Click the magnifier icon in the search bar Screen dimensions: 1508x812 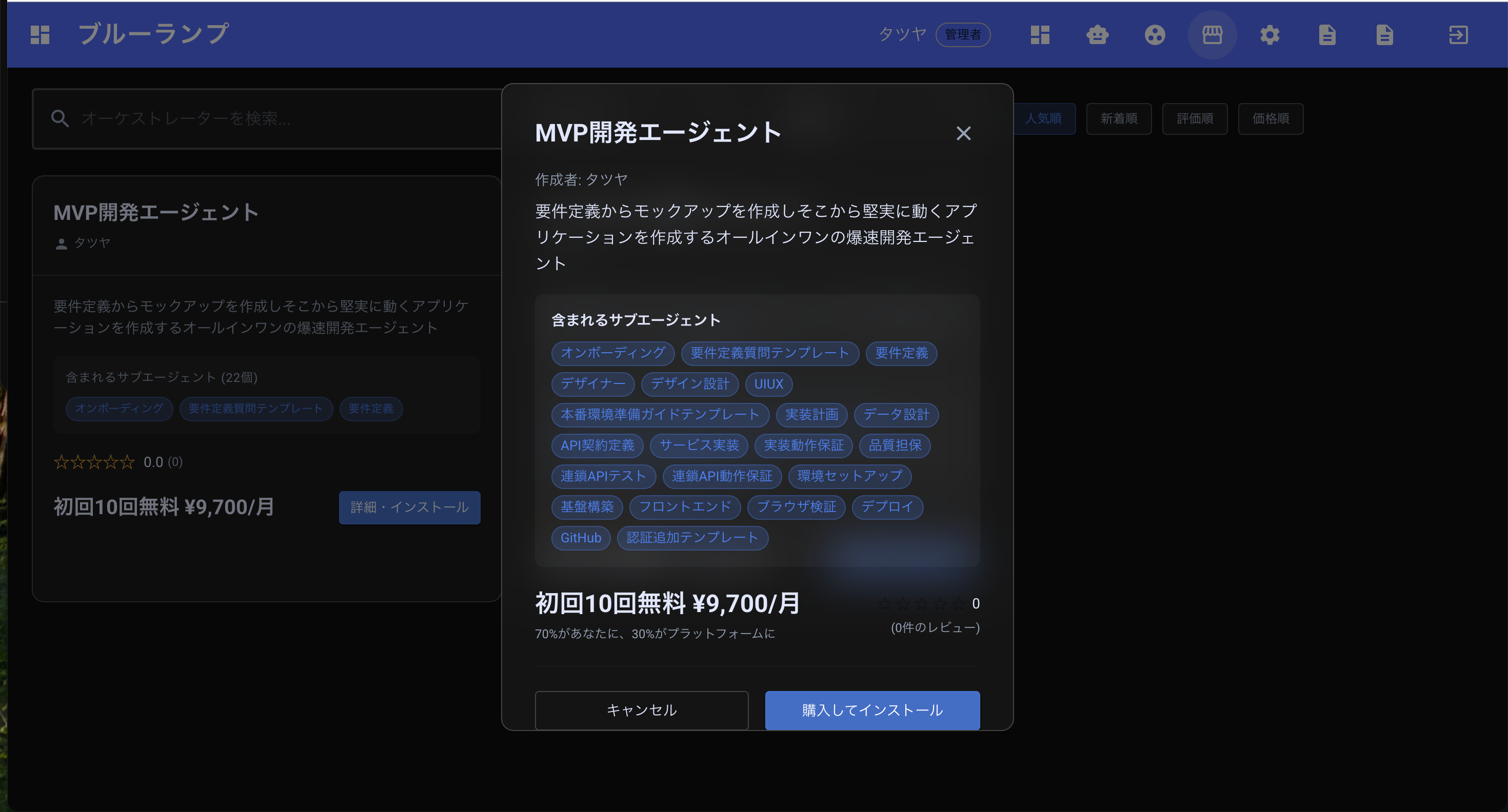[x=61, y=119]
